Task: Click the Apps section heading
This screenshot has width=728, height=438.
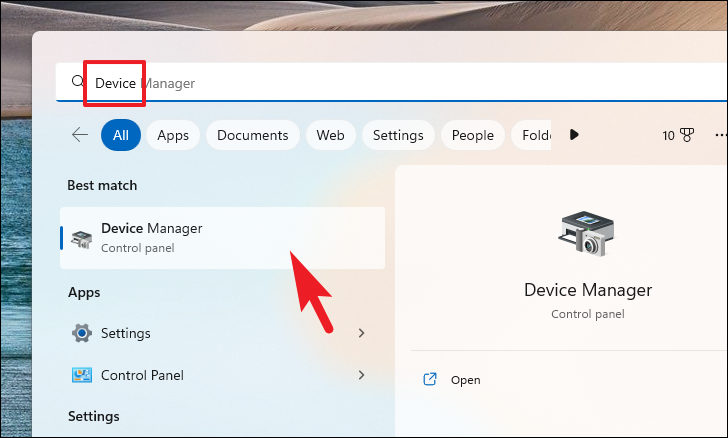Action: click(x=84, y=293)
